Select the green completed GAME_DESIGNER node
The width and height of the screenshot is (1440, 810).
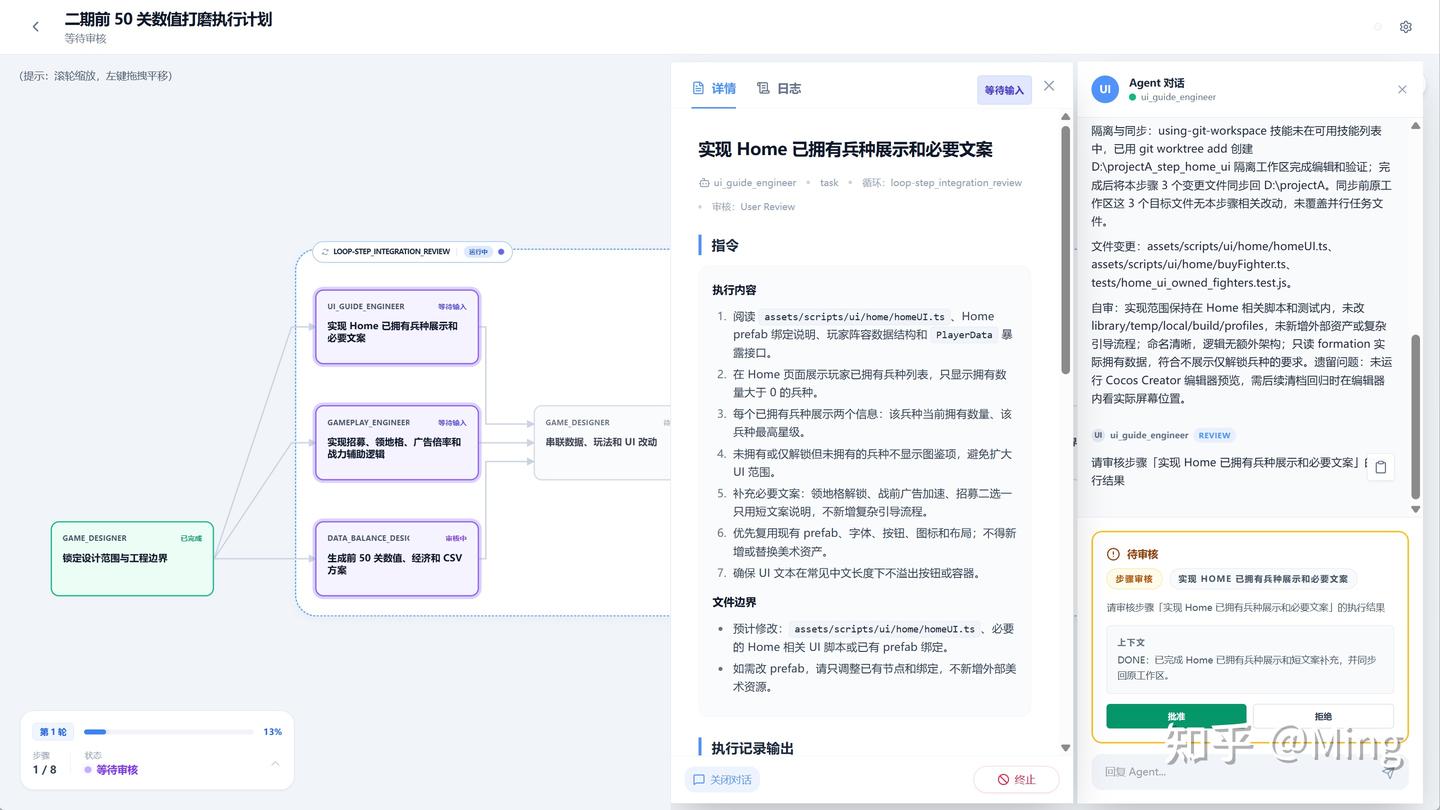click(132, 558)
